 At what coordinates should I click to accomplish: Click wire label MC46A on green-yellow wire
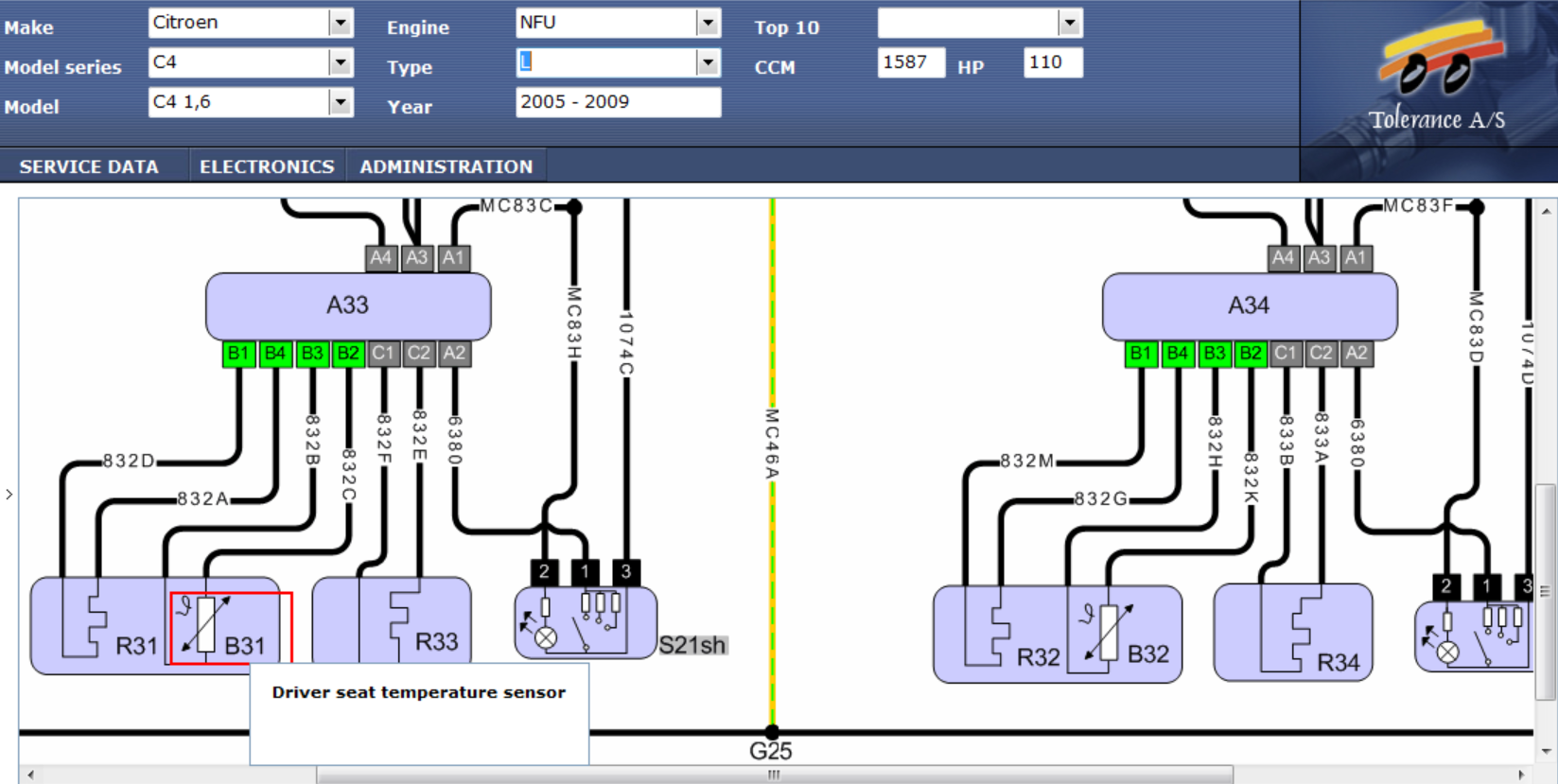click(x=772, y=444)
